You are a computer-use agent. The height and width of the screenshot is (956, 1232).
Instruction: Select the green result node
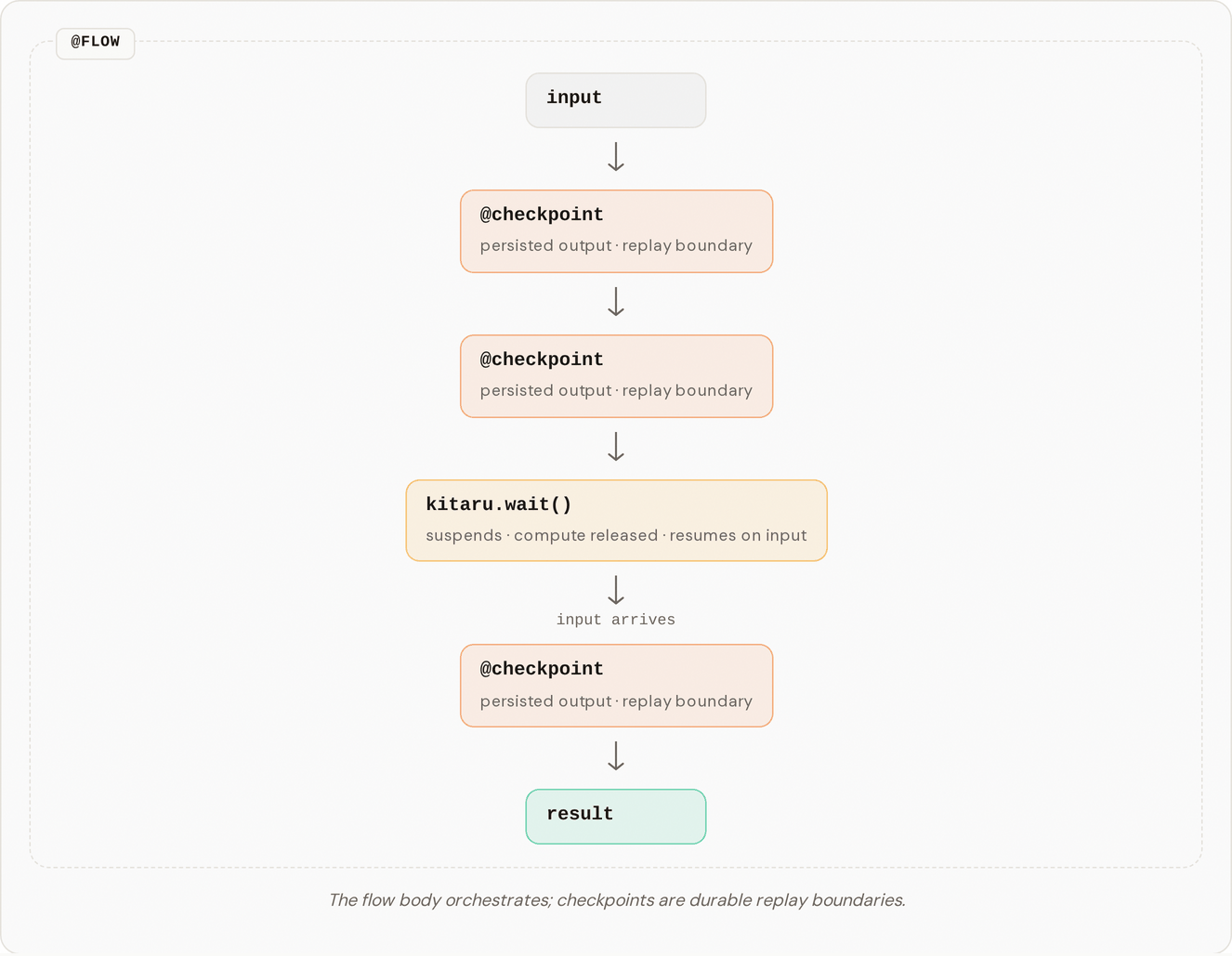616,817
